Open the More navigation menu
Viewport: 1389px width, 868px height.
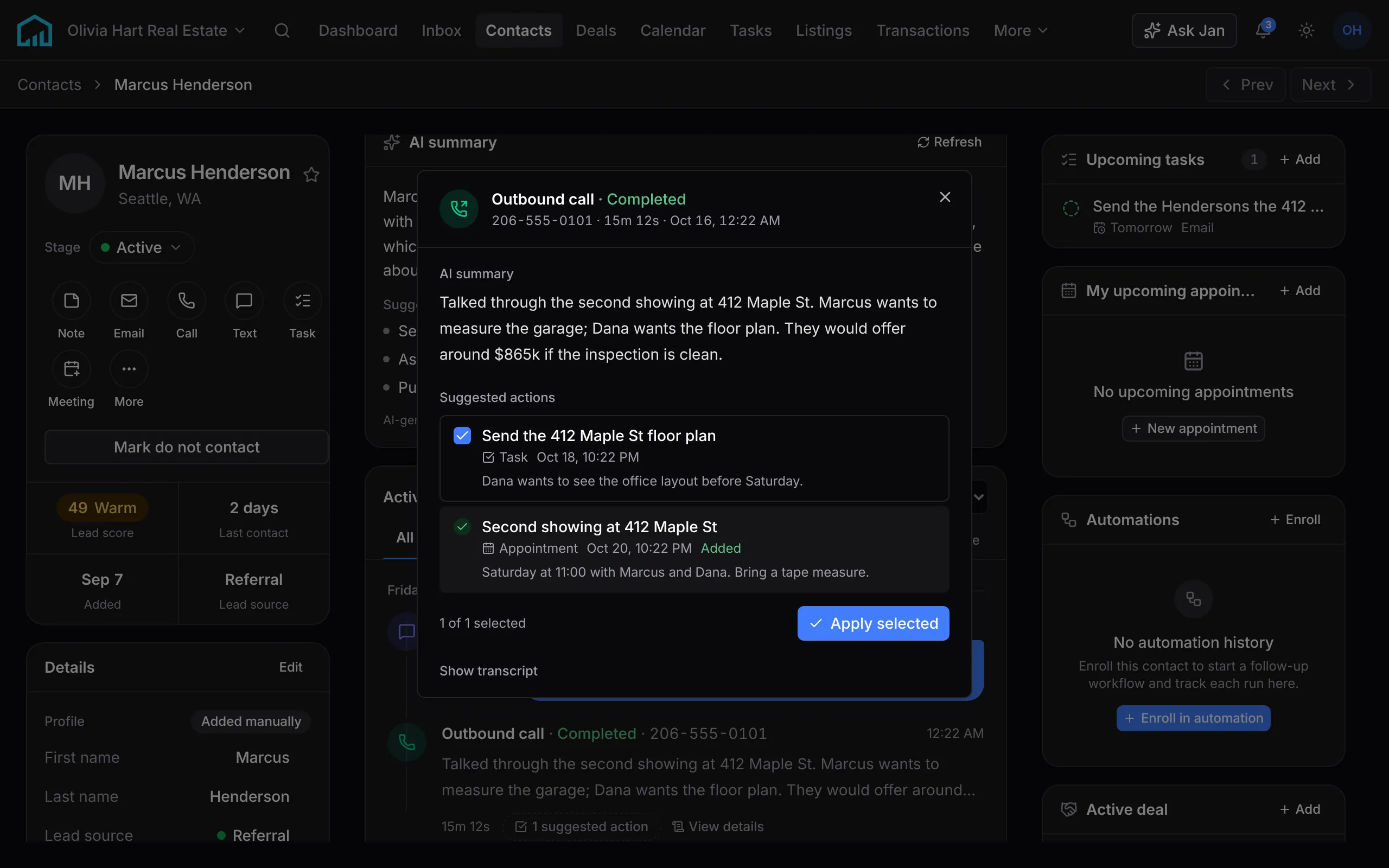coord(1020,30)
